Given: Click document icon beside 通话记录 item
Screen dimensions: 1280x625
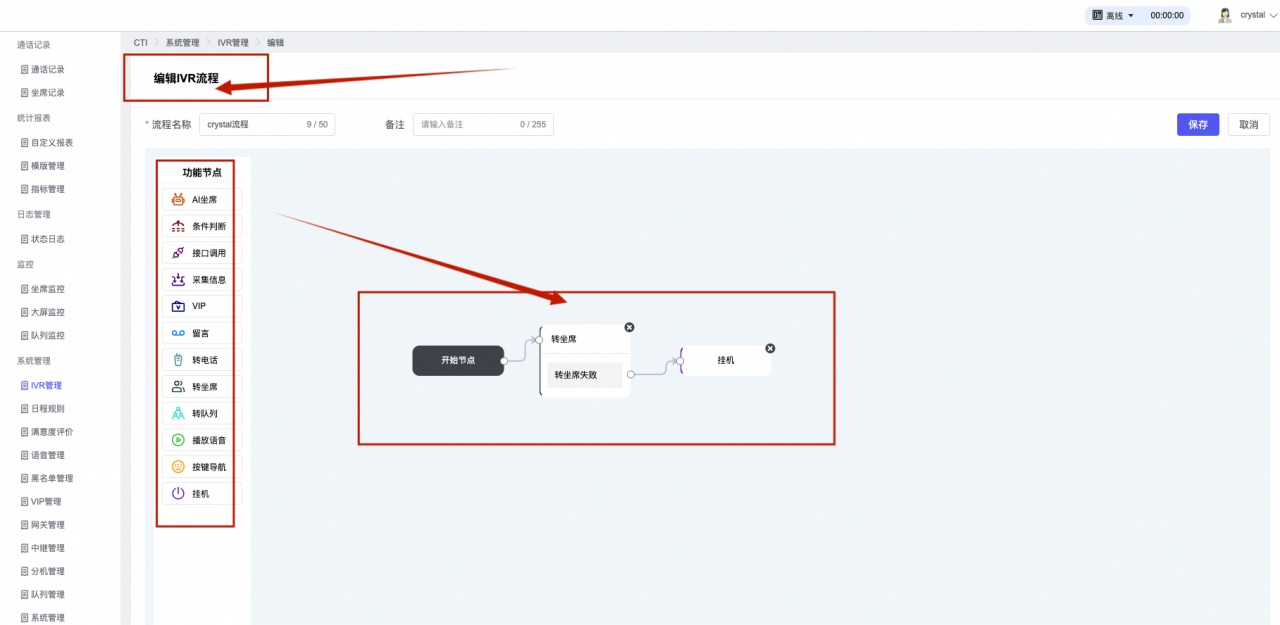Looking at the screenshot, I should [x=25, y=70].
